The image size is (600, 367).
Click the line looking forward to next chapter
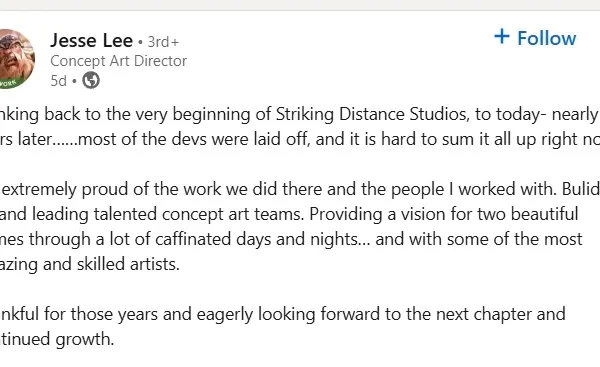[x=283, y=314]
